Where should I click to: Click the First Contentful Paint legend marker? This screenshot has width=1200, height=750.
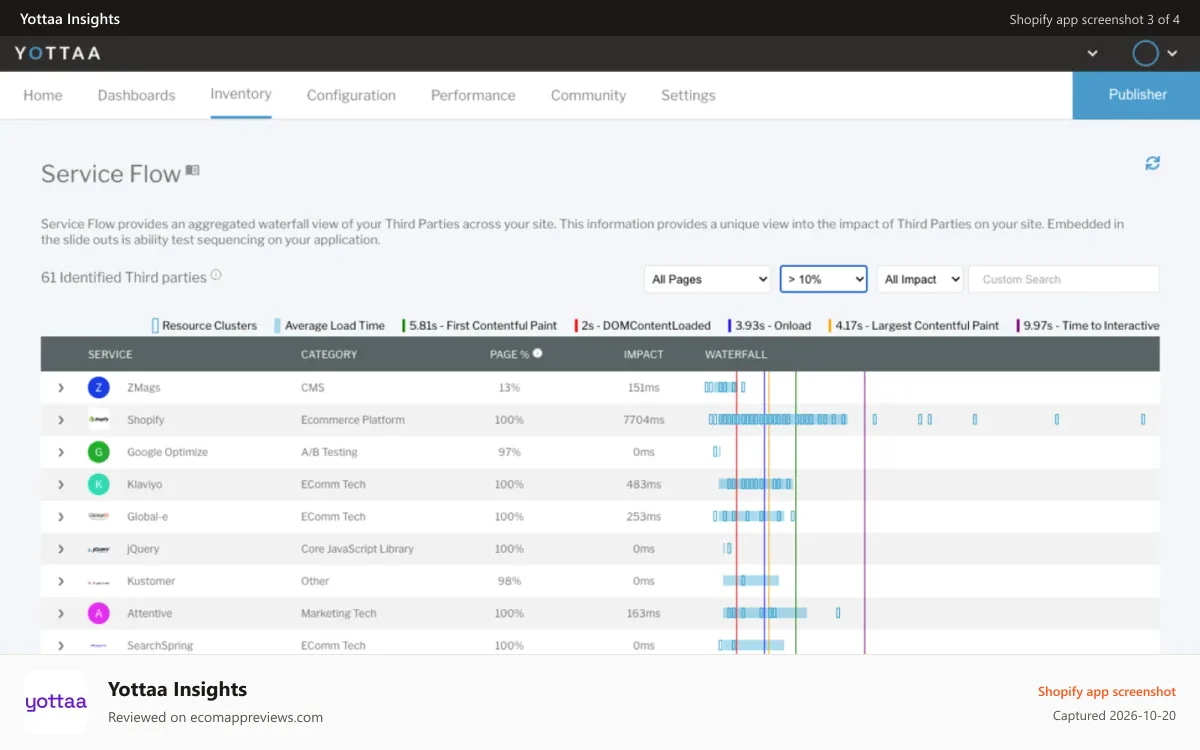coord(403,325)
